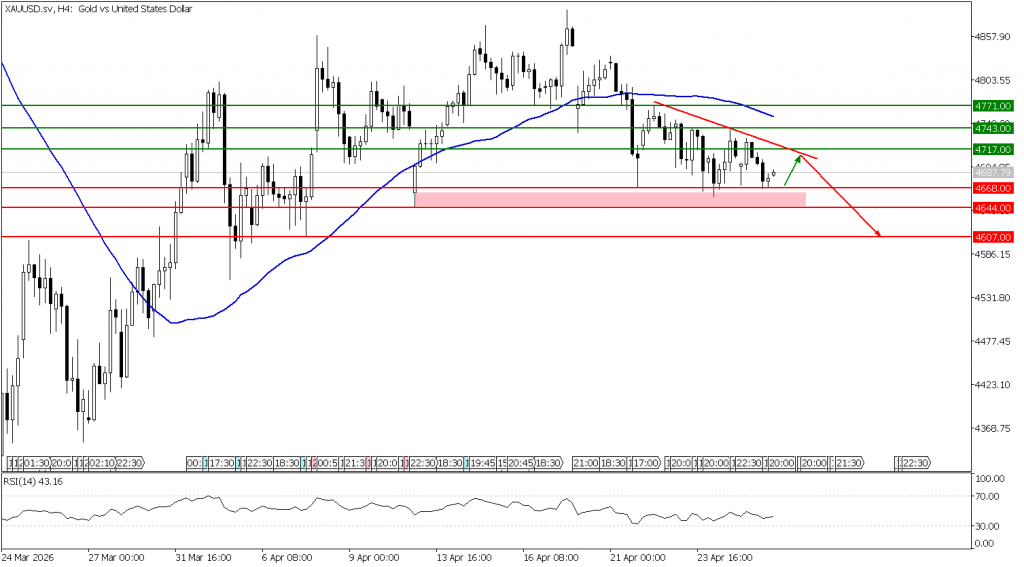Click the 4771.00 green price label
This screenshot has height=567, width=1024.
point(993,105)
